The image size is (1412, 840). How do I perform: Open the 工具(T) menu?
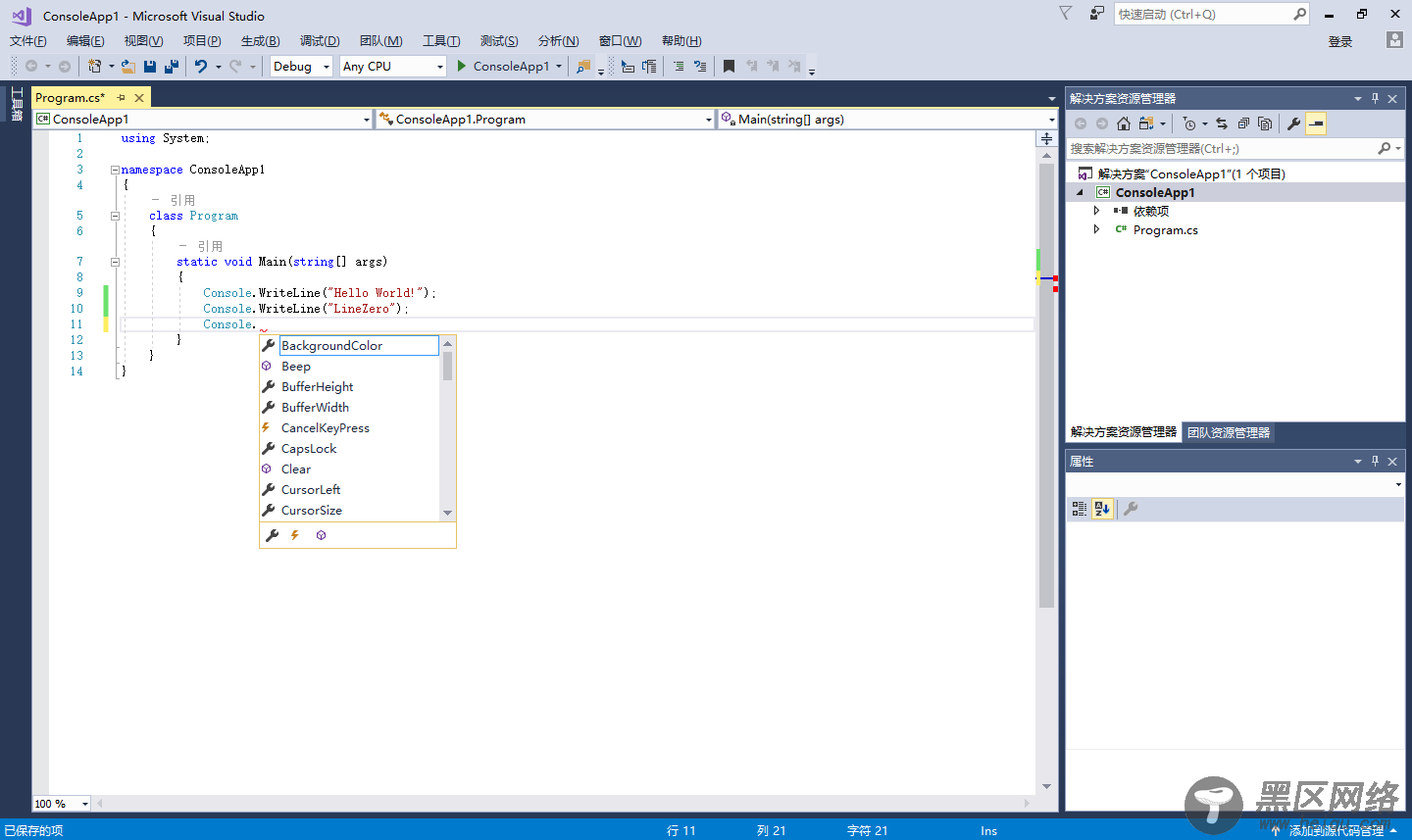coord(441,41)
